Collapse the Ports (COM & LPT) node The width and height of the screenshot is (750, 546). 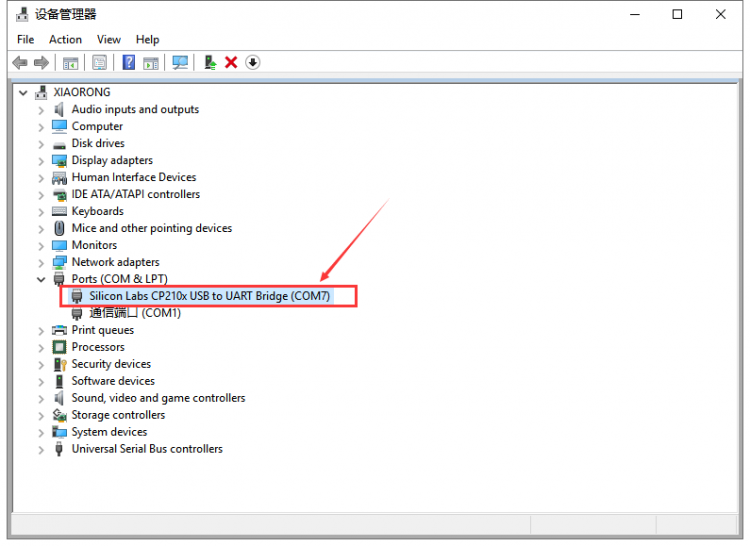[41, 279]
